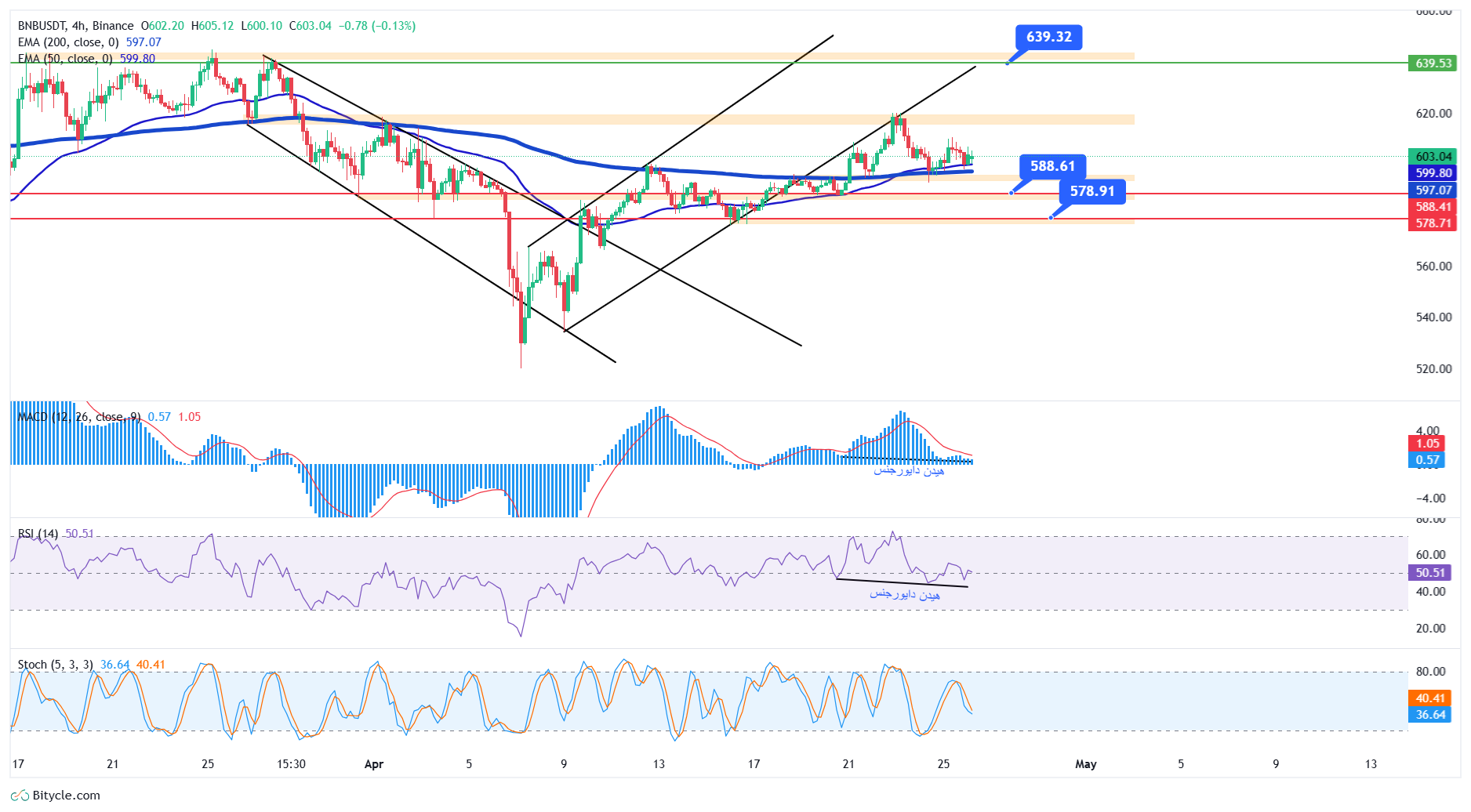The width and height of the screenshot is (1471, 812).
Task: Click the RSI (14) indicator legend
Action: click(x=38, y=534)
